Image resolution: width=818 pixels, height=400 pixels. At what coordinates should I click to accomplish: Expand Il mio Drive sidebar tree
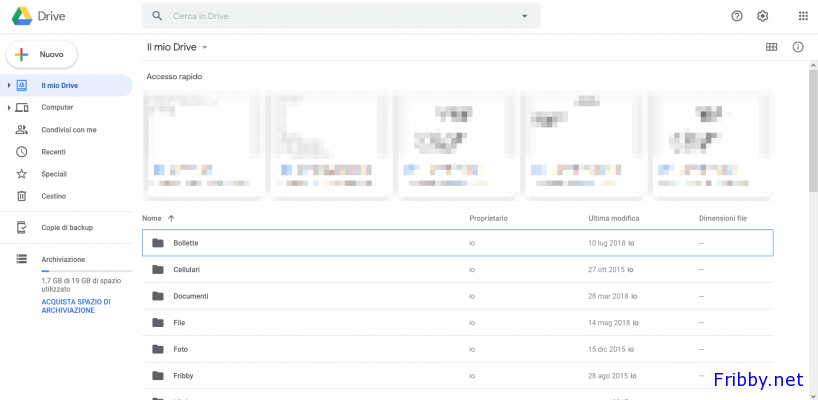point(9,86)
